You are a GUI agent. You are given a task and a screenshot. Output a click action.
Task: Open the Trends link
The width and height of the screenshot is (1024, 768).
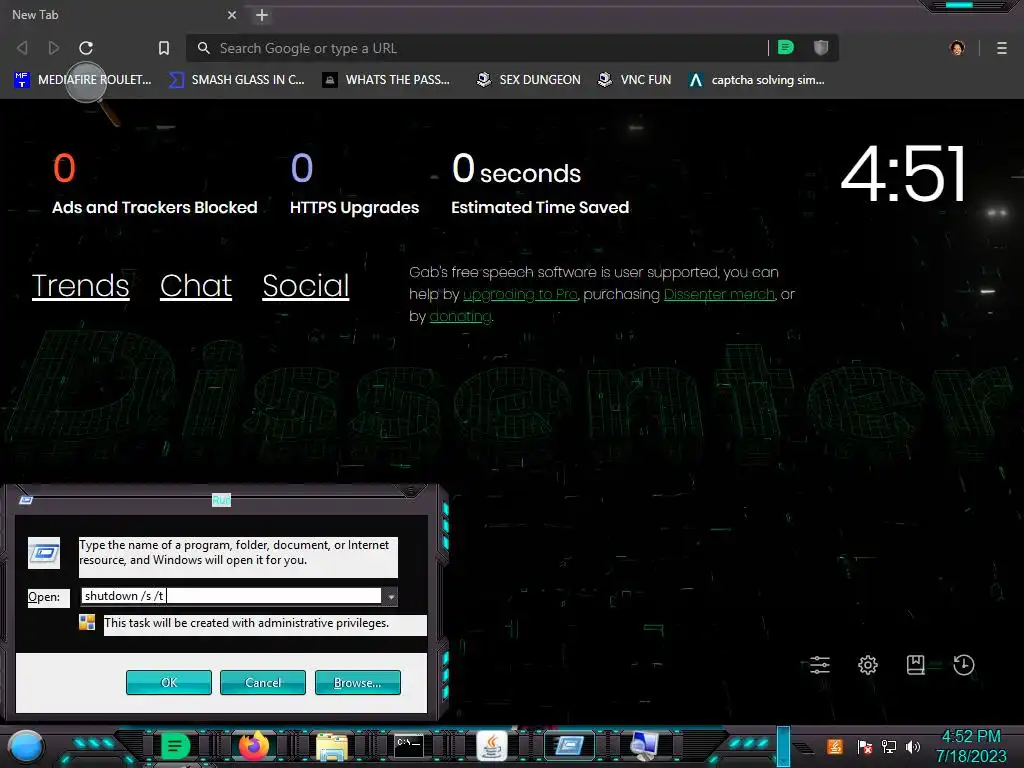pyautogui.click(x=80, y=285)
